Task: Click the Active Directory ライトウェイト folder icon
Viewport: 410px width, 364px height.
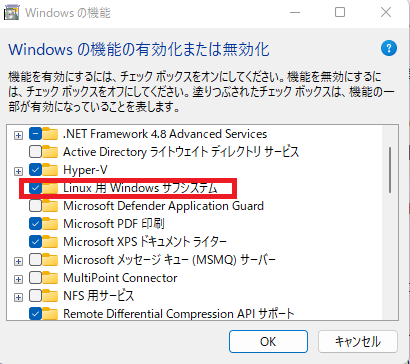Action: coord(50,152)
